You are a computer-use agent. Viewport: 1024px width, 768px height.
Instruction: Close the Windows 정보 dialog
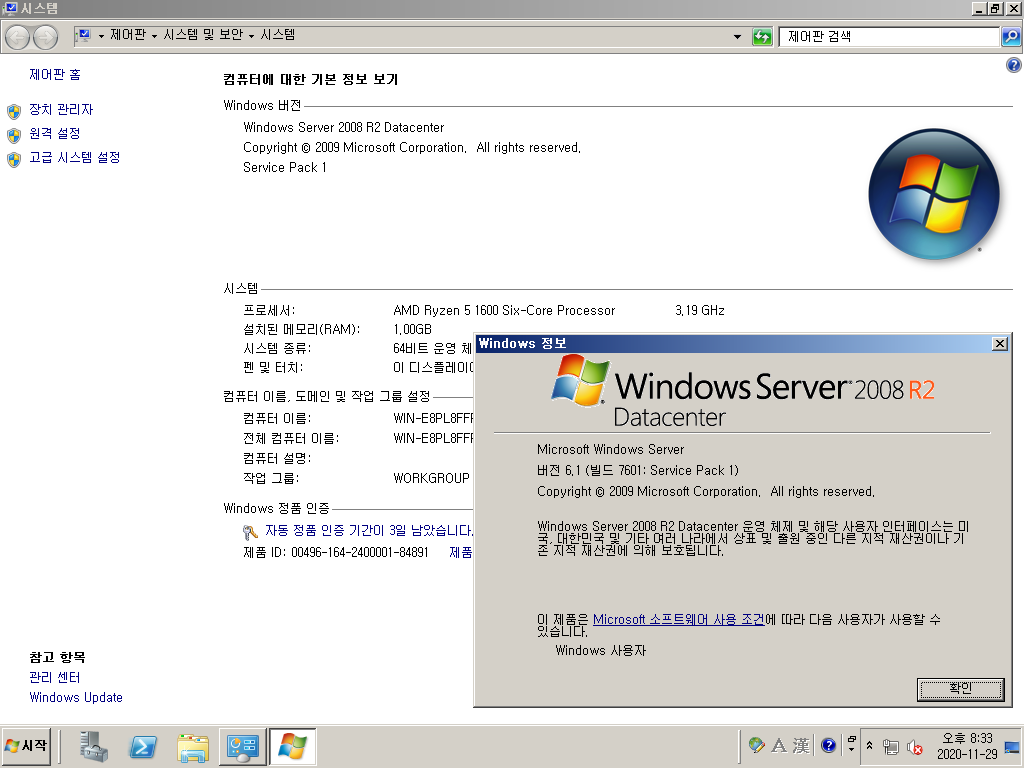(999, 344)
